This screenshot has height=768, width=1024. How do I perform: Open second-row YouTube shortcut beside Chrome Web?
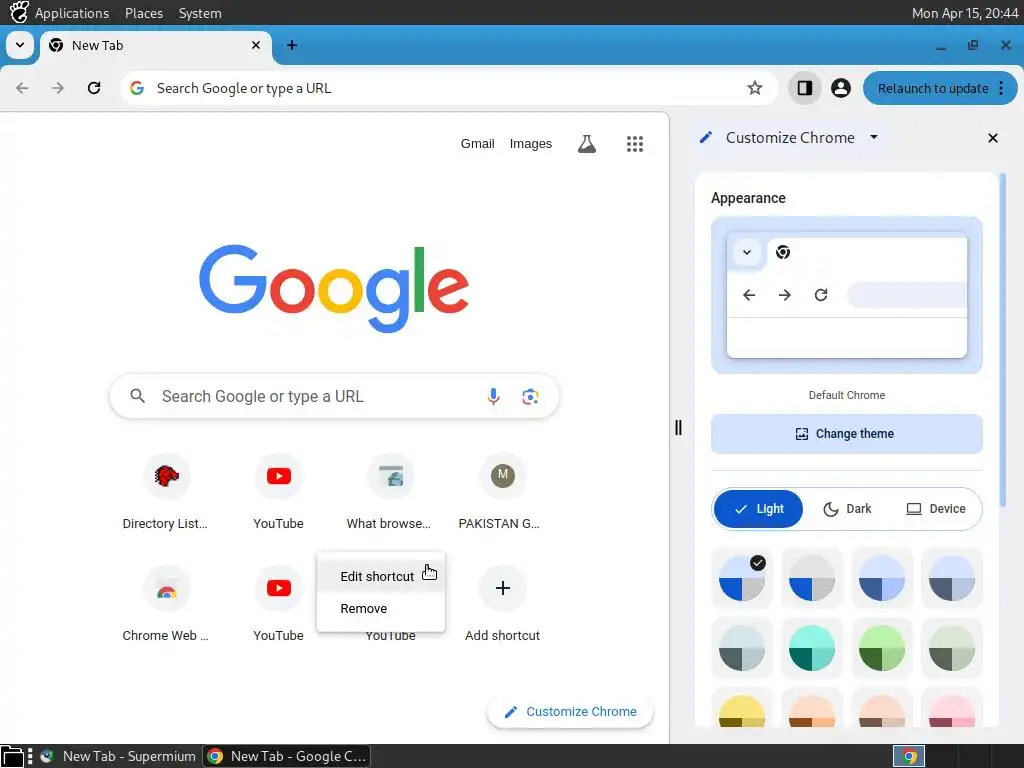[278, 605]
